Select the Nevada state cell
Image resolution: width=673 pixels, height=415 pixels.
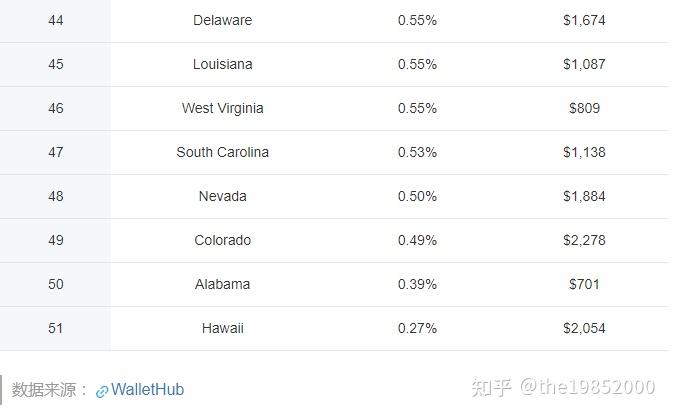coord(222,196)
